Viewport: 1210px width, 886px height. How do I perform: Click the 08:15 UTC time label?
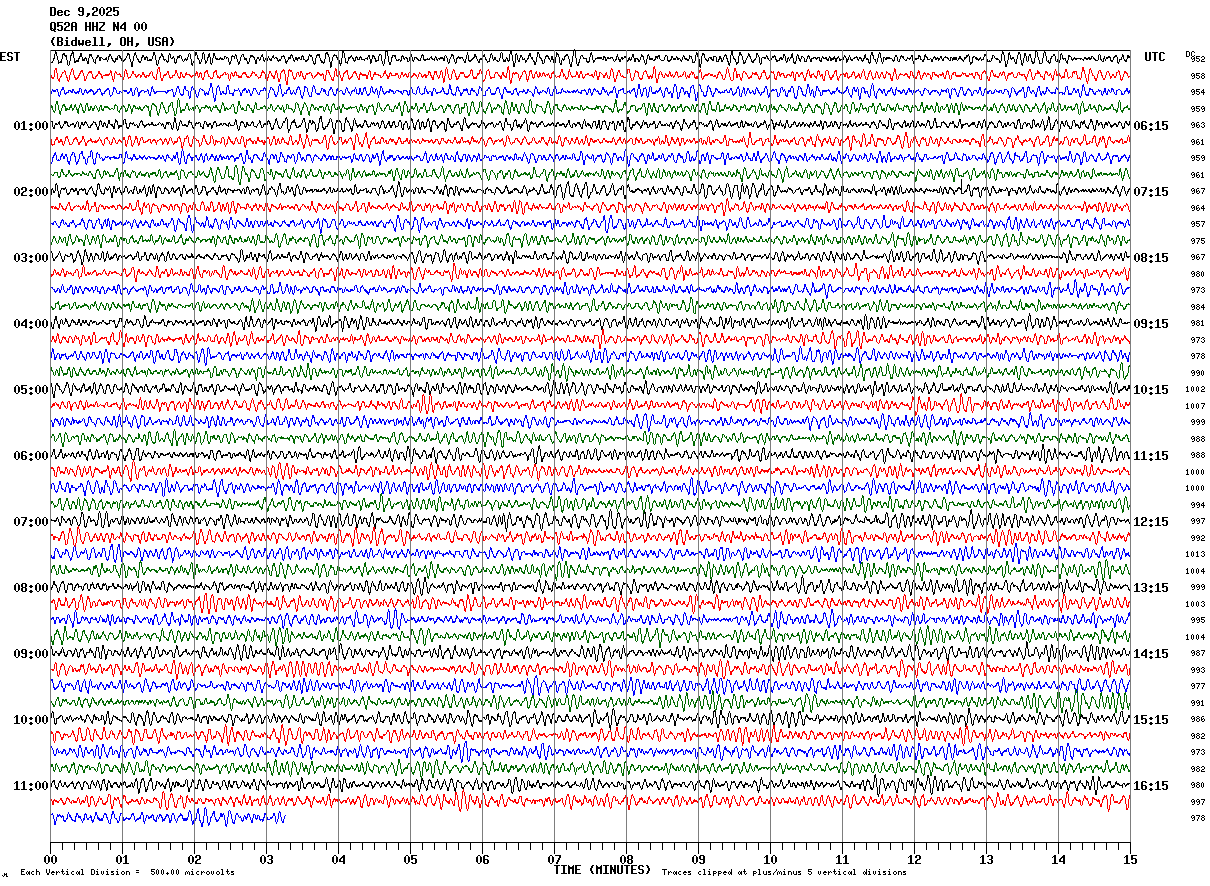[x=1151, y=258]
